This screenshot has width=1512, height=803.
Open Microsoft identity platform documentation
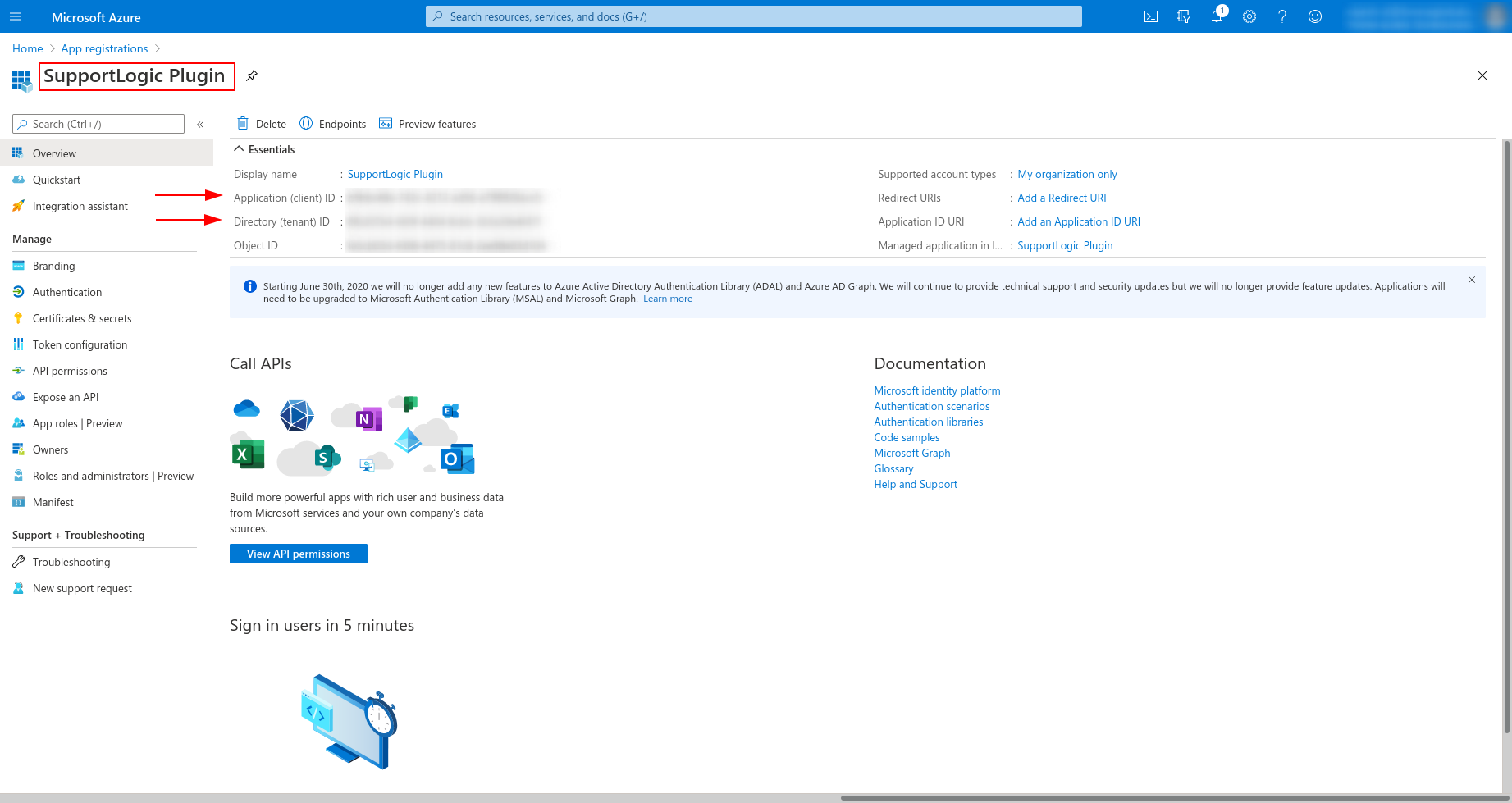pyautogui.click(x=937, y=390)
